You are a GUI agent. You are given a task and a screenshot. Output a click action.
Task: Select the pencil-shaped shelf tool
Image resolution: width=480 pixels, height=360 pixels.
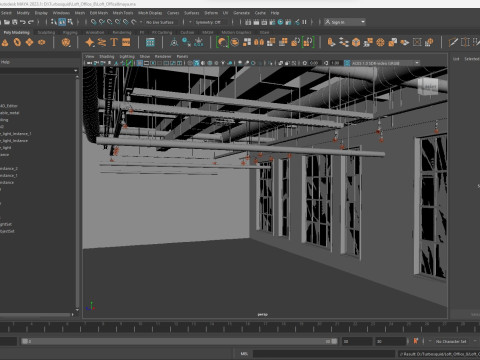click(453, 42)
